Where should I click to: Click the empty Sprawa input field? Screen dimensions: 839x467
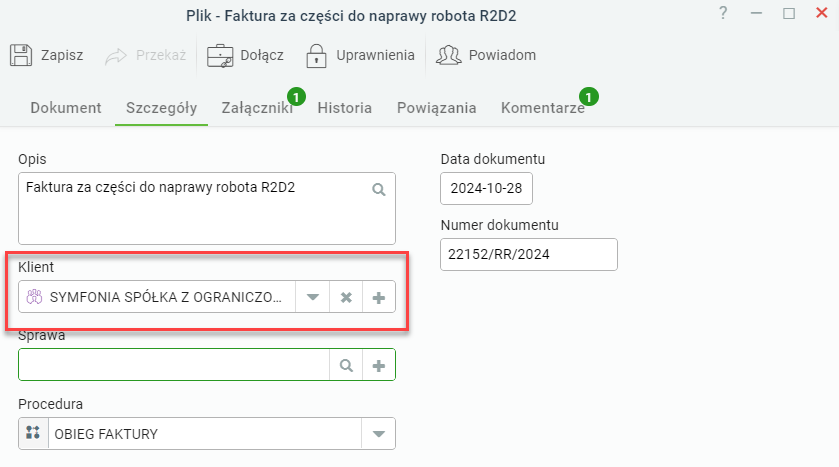[174, 365]
